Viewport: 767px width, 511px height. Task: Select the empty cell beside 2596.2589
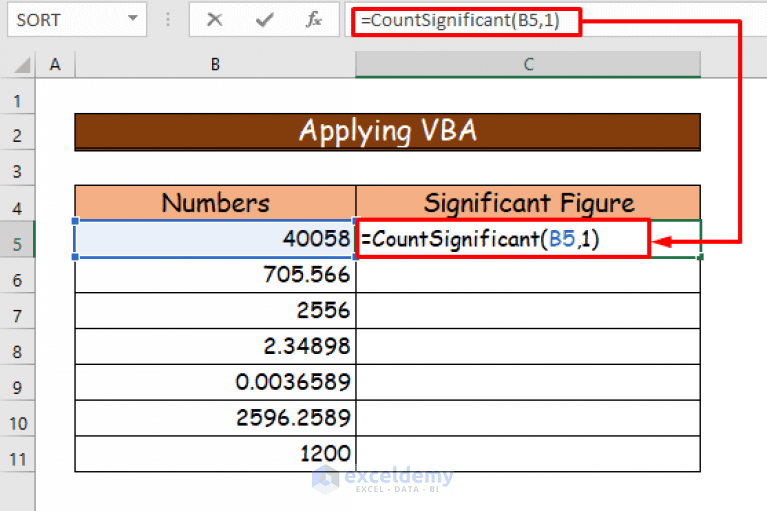pyautogui.click(x=528, y=418)
